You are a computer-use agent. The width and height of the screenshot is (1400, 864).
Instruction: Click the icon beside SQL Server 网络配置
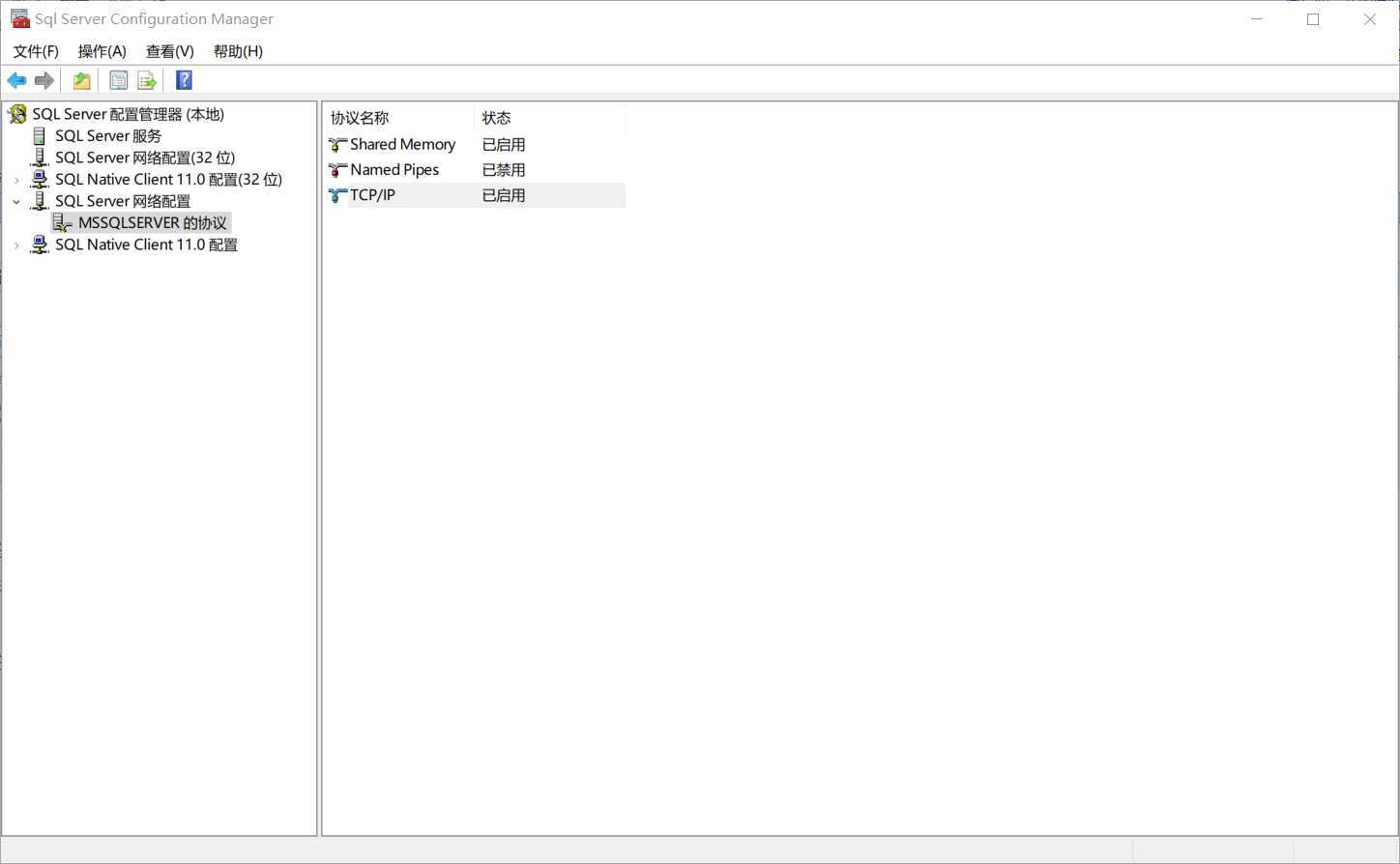tap(40, 201)
